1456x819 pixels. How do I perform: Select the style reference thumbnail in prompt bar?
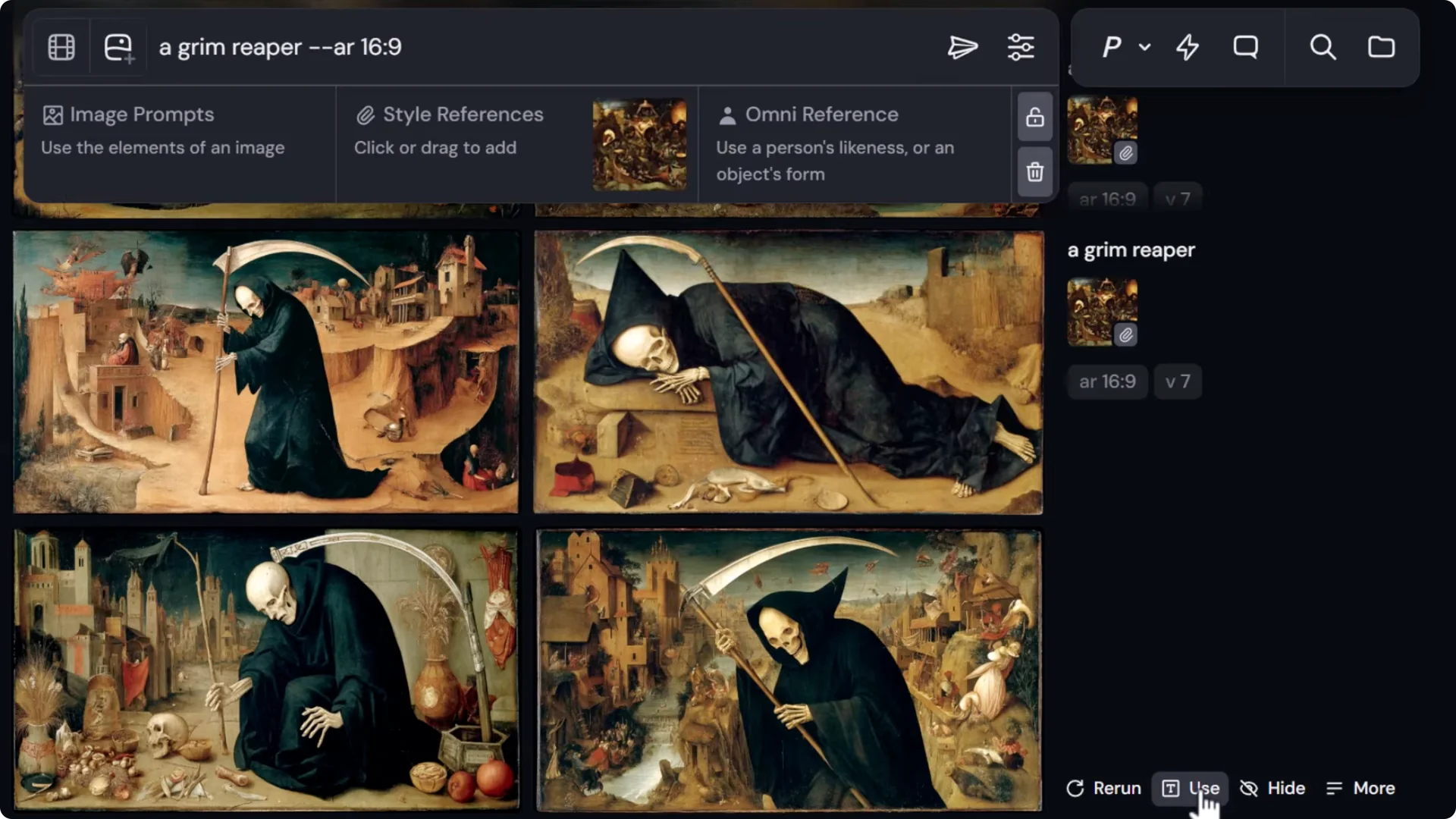pos(639,144)
